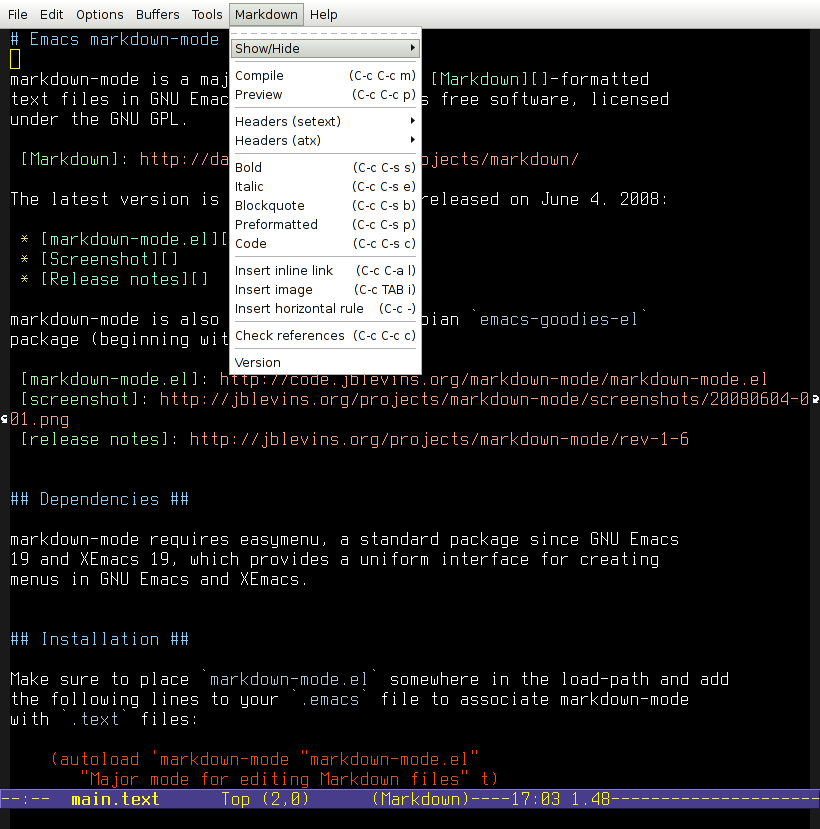The width and height of the screenshot is (820, 829).
Task: Click the '[screenshot]:' definition label
Action: tap(85, 399)
